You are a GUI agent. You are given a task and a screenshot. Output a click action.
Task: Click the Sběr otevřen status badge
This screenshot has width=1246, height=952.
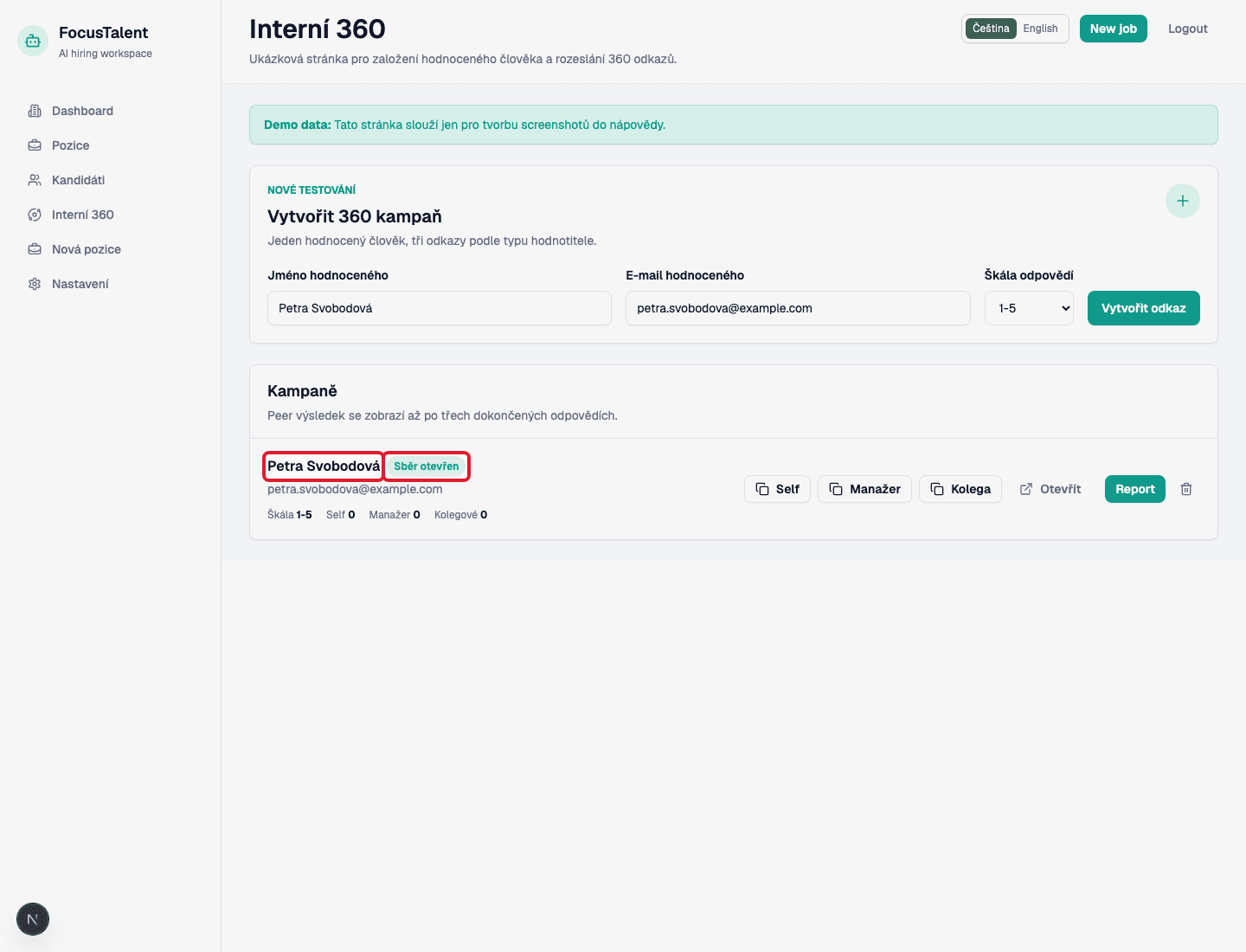click(427, 466)
